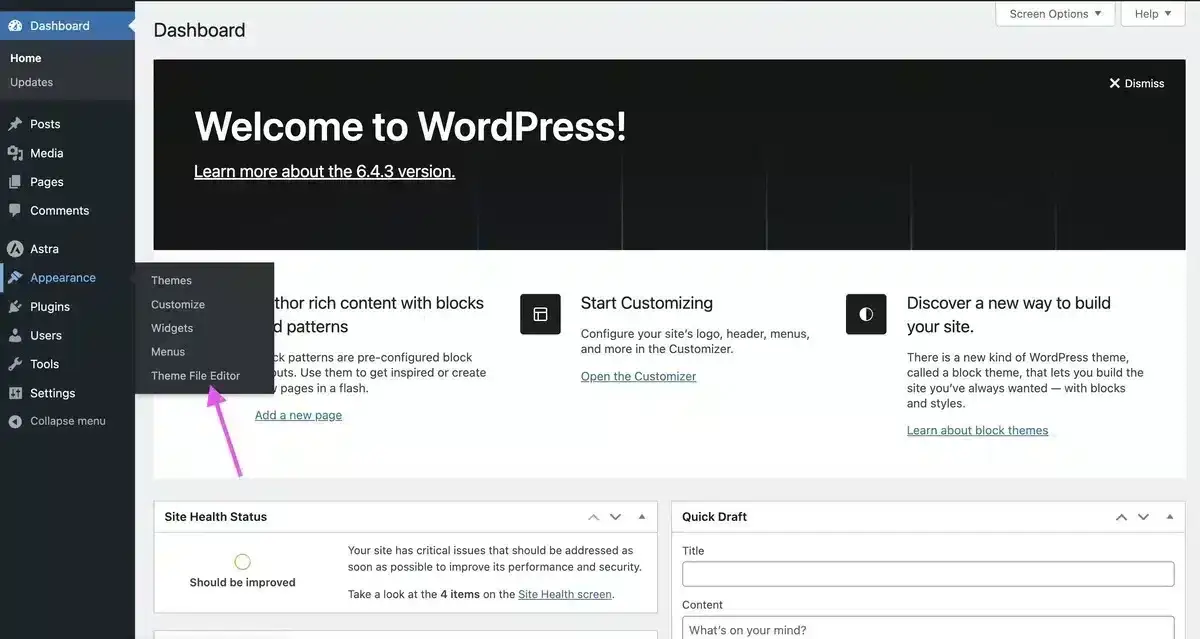The width and height of the screenshot is (1200, 639).
Task: Click Learn about block themes link
Action: 977,430
